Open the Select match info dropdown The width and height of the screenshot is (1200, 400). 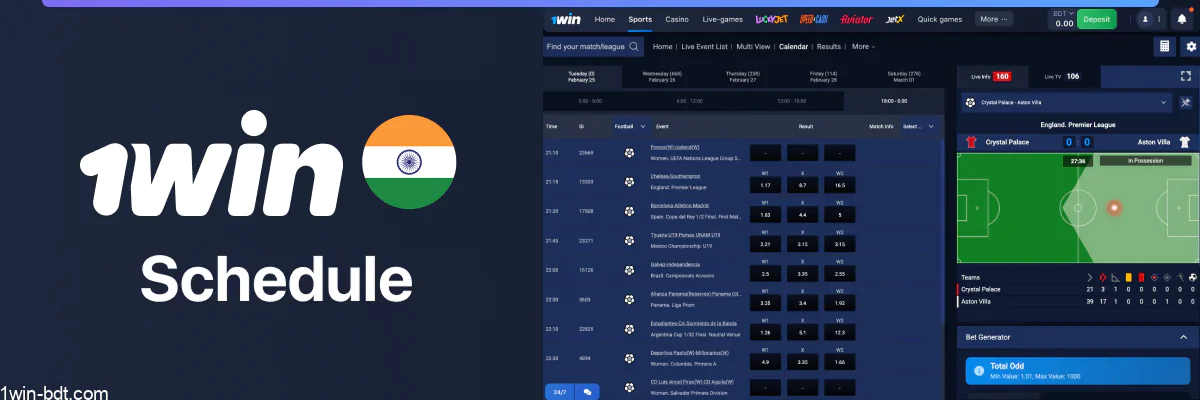coord(918,126)
